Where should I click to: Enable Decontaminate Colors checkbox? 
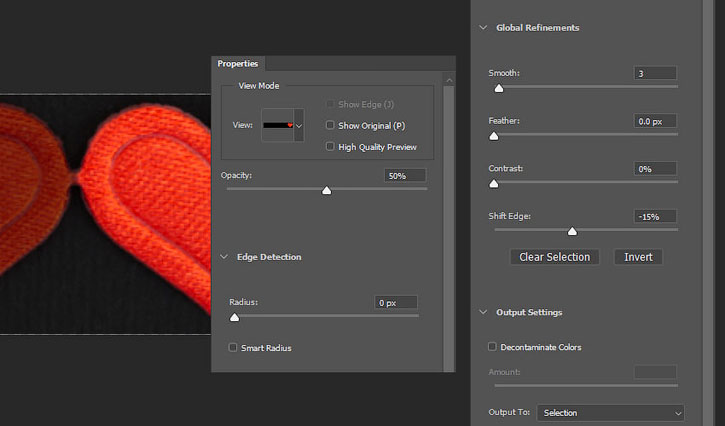[x=492, y=346]
